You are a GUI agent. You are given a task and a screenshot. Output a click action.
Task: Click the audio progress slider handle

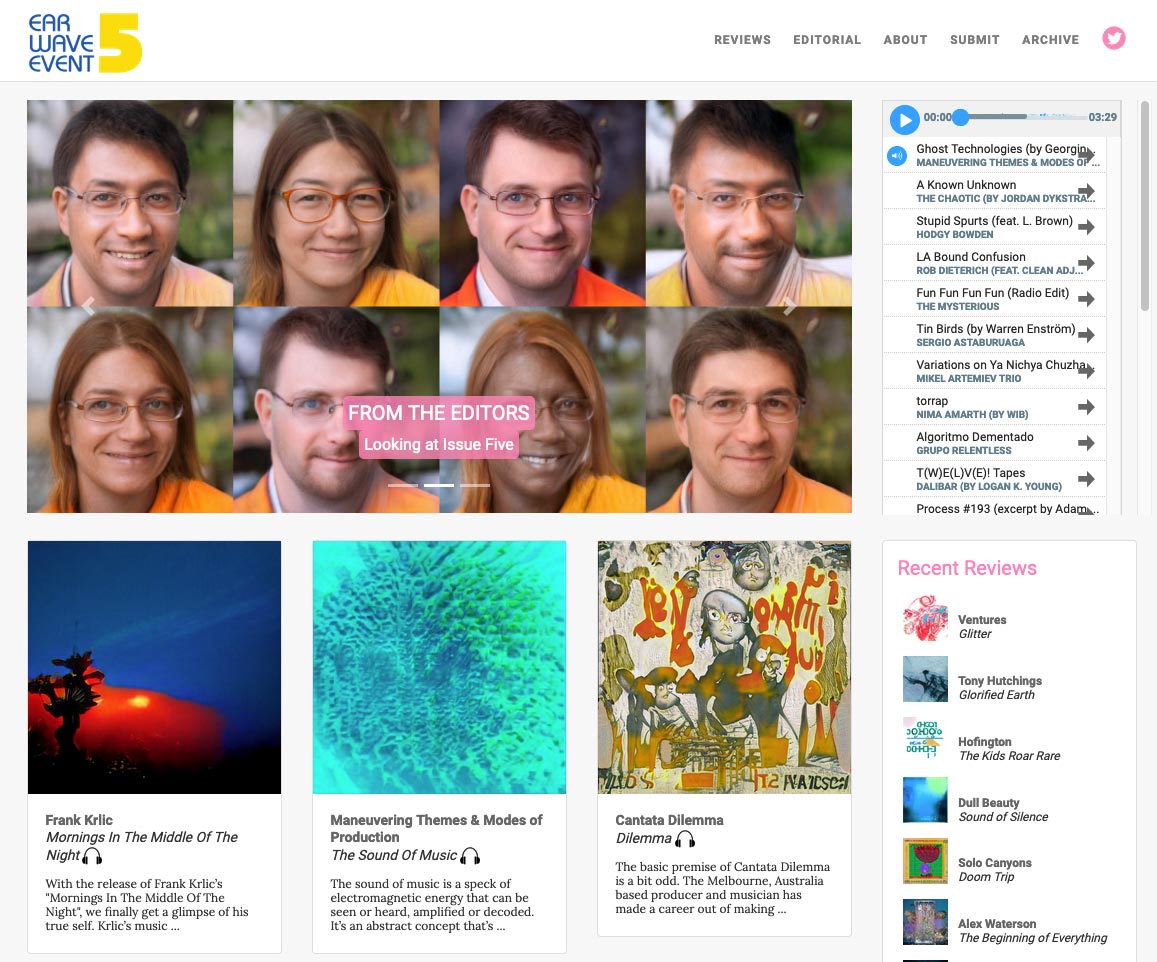[x=960, y=117]
